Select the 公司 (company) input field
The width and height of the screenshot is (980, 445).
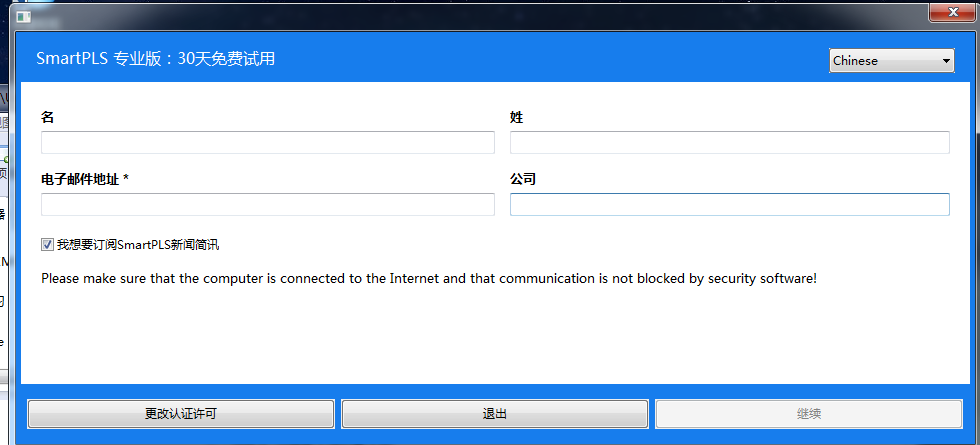coord(729,205)
